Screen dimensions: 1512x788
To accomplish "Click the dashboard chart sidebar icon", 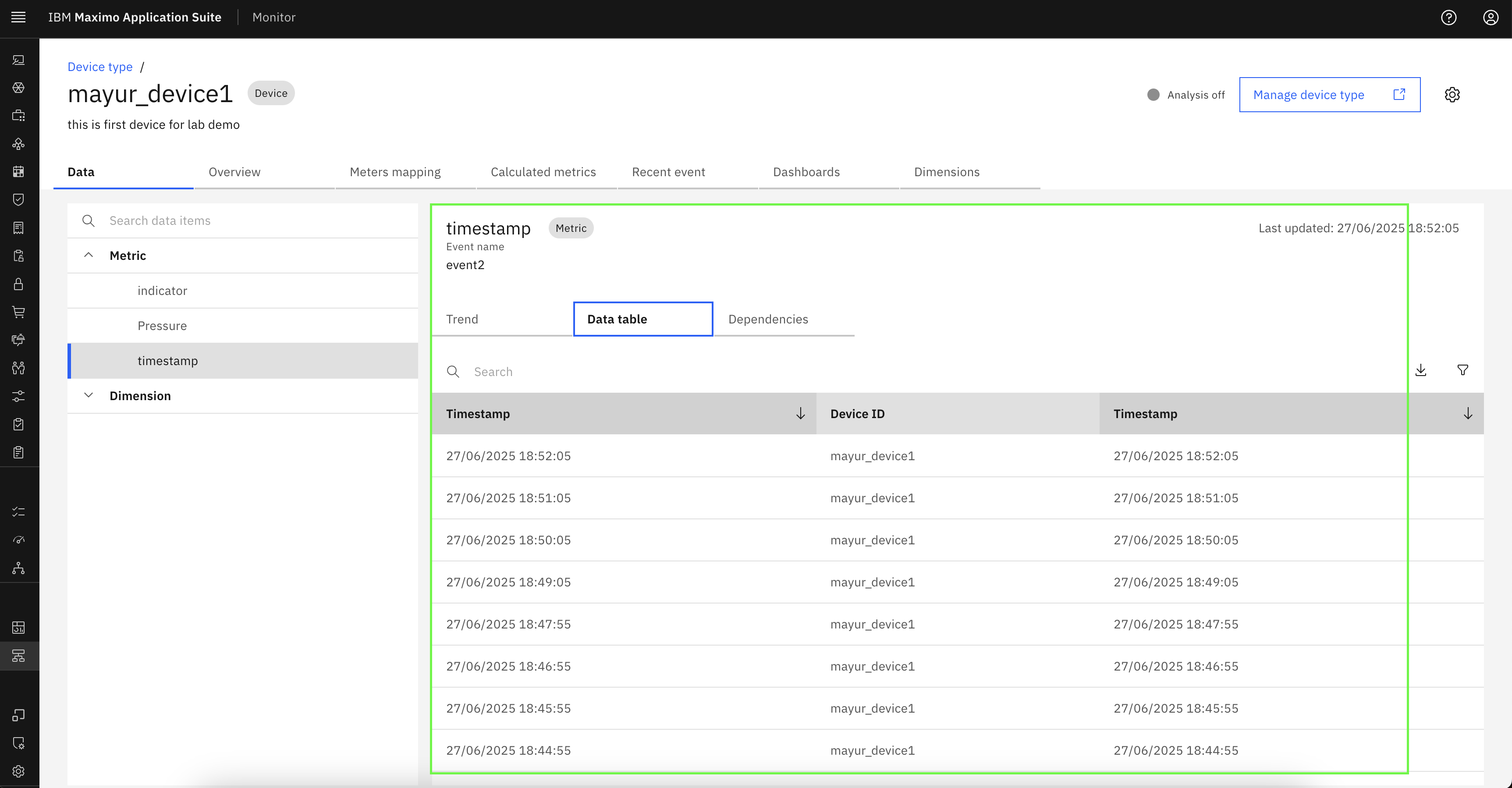I will point(19,628).
